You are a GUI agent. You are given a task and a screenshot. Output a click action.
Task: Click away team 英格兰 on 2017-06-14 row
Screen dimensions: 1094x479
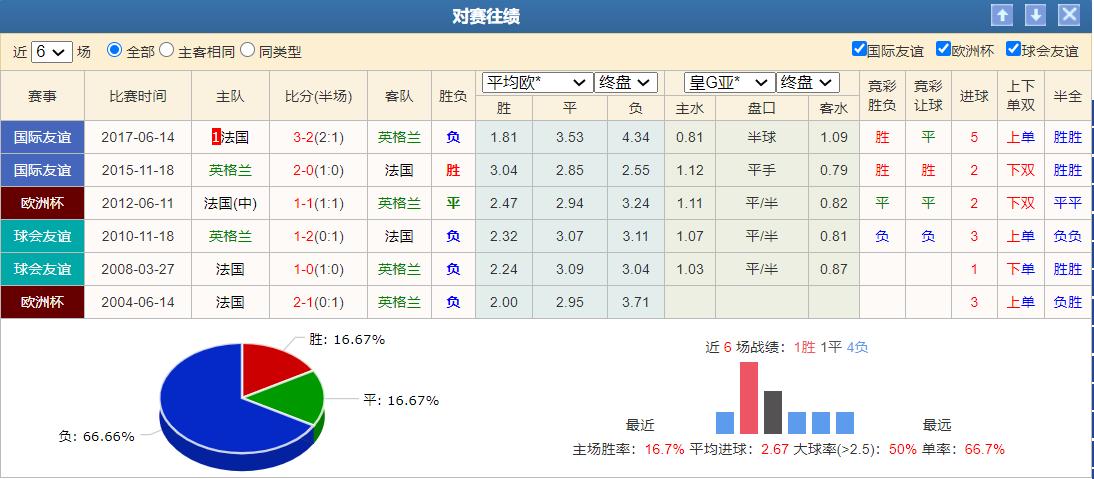399,137
